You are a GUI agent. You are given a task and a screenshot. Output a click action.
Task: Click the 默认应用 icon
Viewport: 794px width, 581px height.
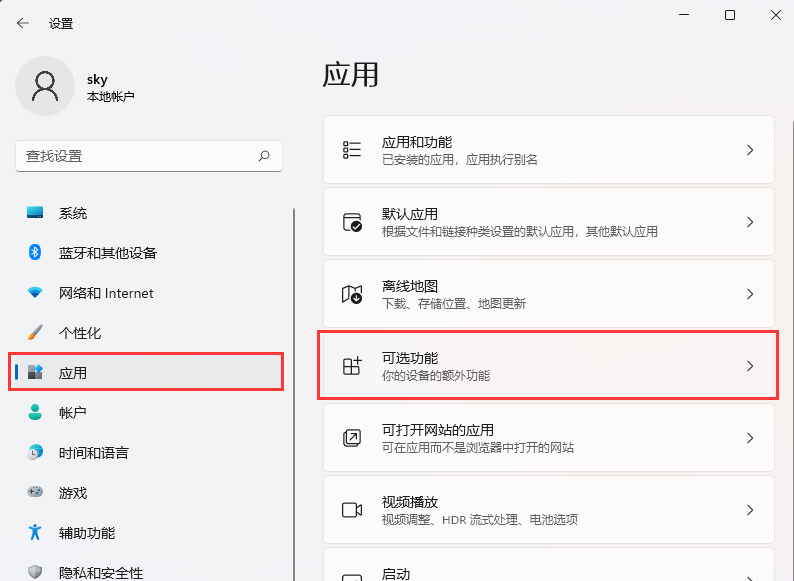click(x=352, y=222)
